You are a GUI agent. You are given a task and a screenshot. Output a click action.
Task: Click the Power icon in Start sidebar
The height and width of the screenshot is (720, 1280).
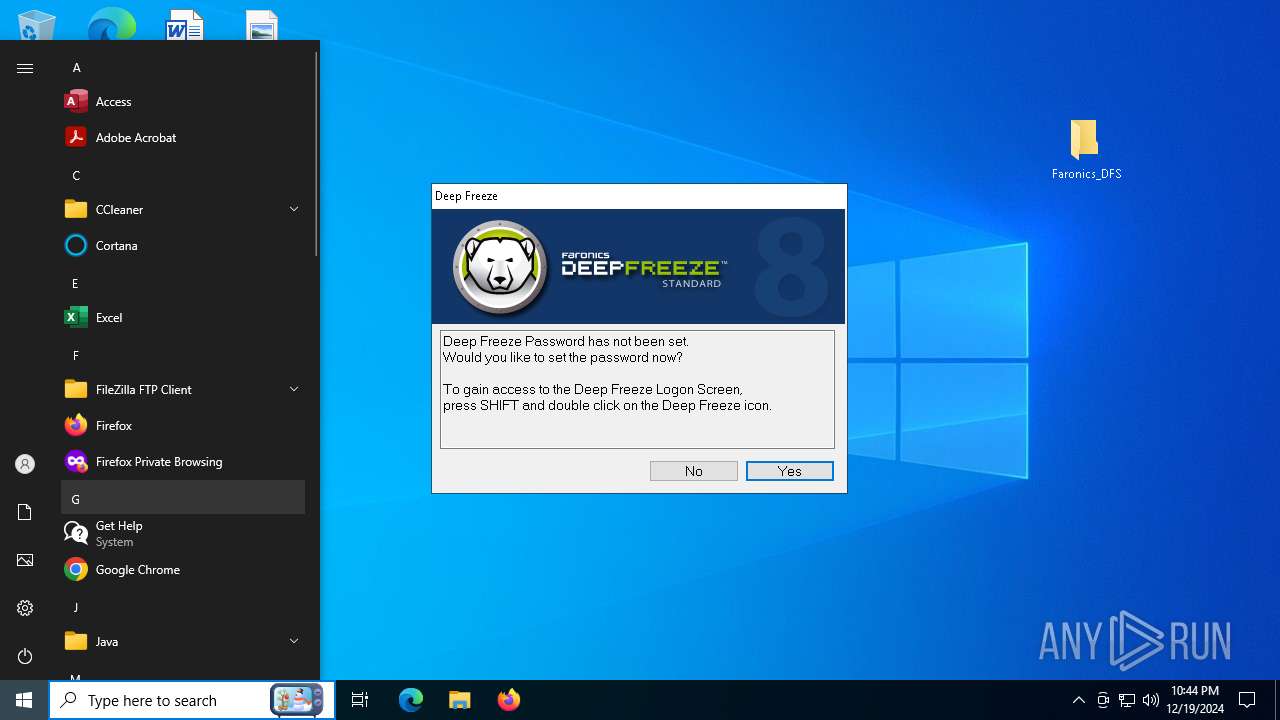25,656
